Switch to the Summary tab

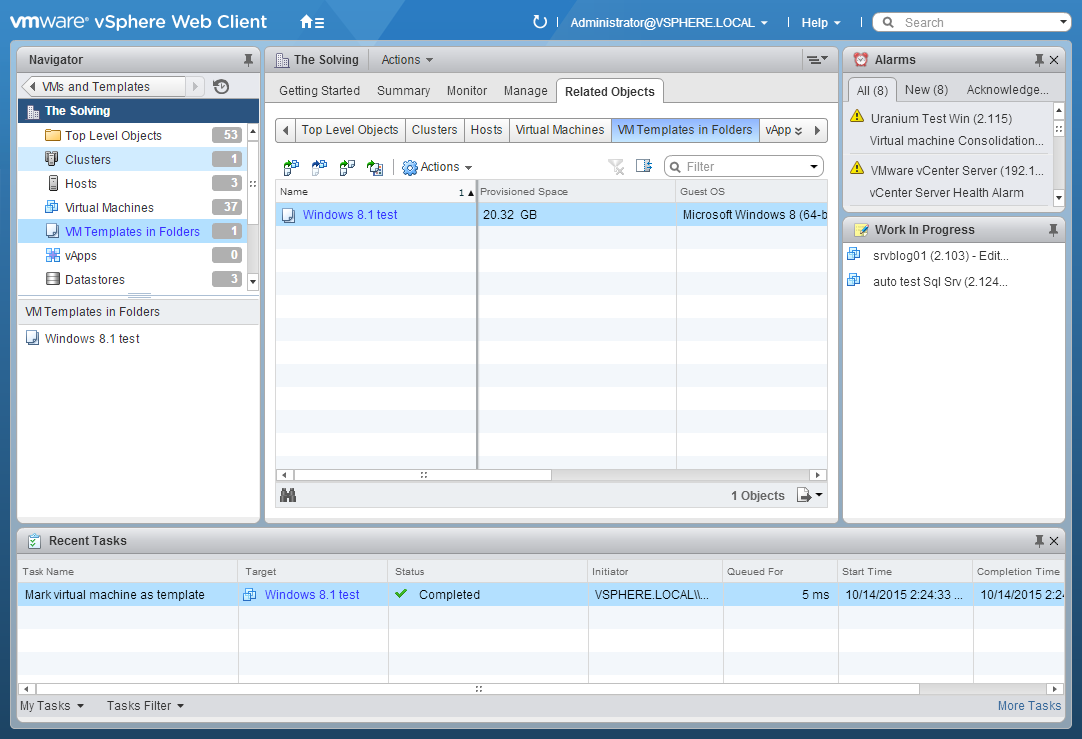[403, 90]
